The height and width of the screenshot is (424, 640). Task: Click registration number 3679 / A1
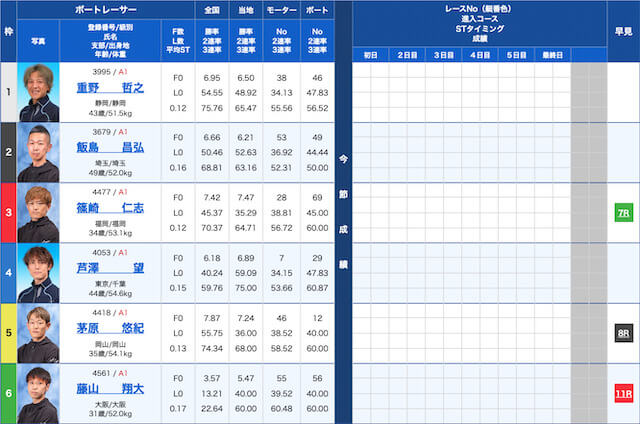click(110, 132)
